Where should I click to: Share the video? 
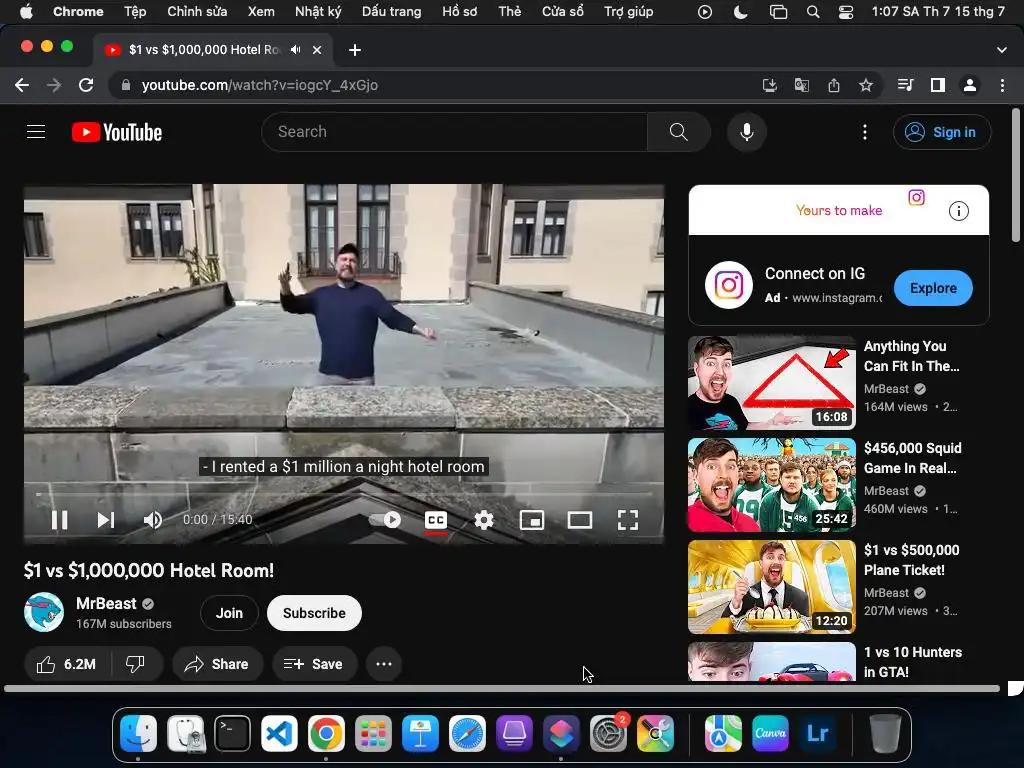click(217, 664)
